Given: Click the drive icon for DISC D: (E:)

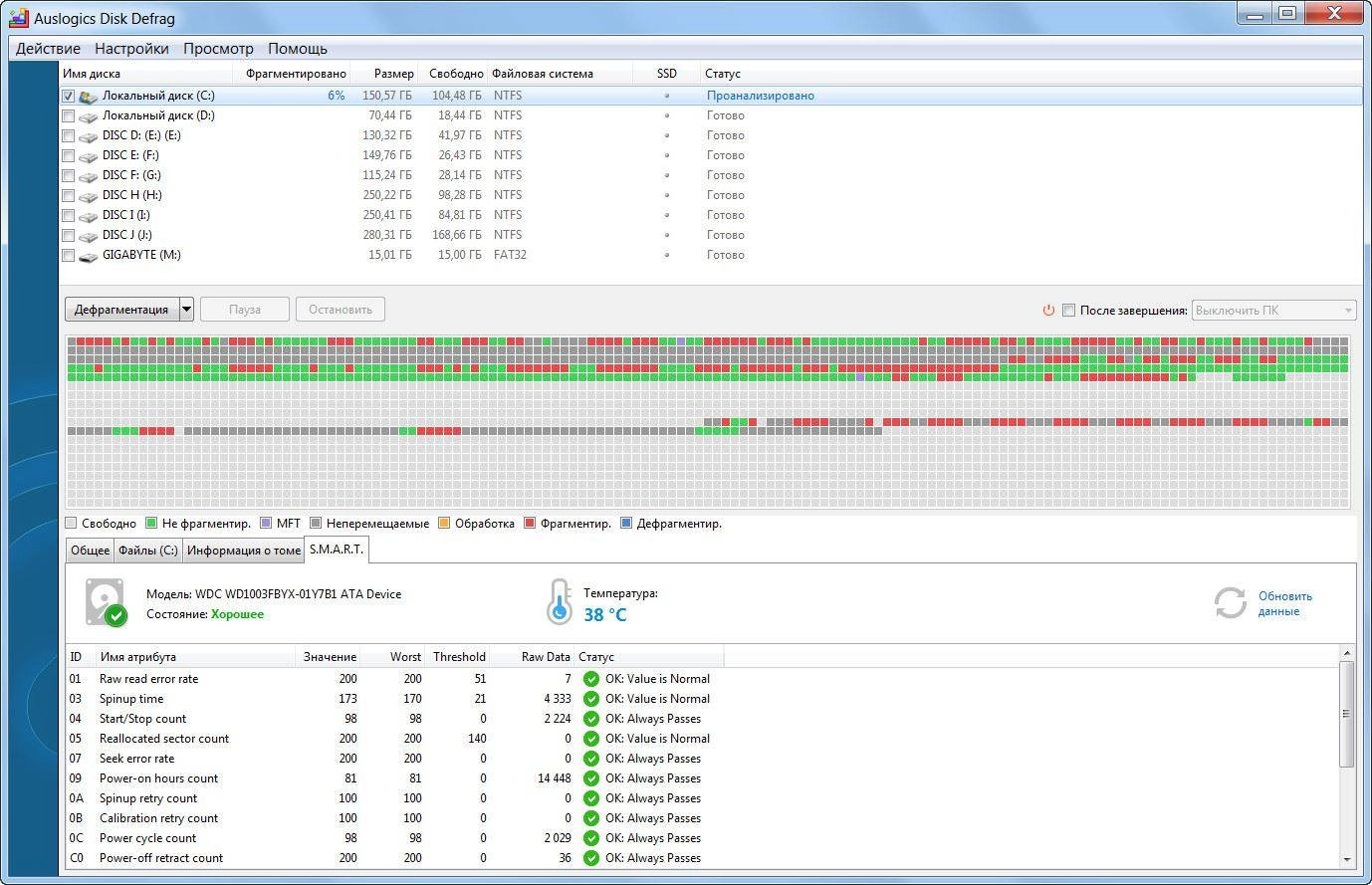Looking at the screenshot, I should coord(89,136).
